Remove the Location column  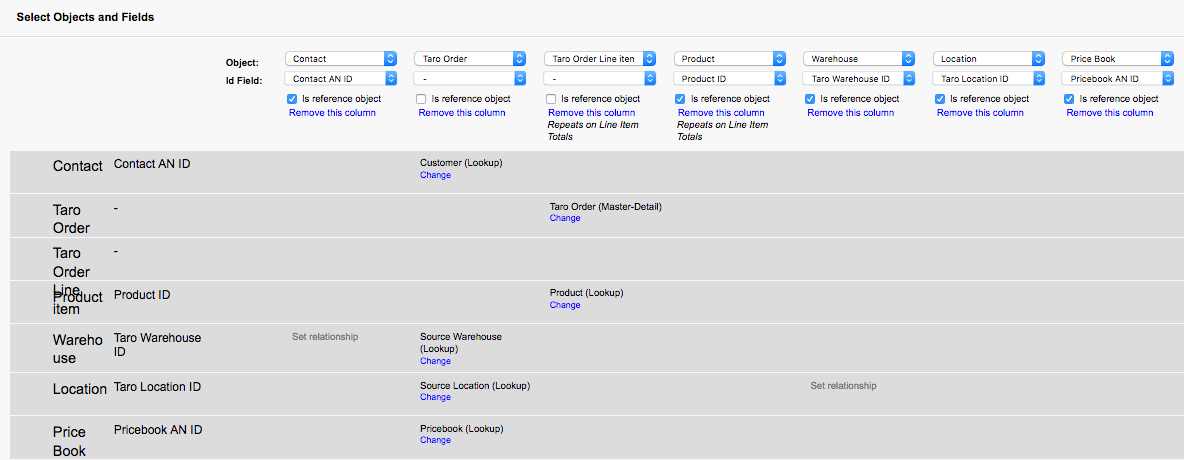980,113
